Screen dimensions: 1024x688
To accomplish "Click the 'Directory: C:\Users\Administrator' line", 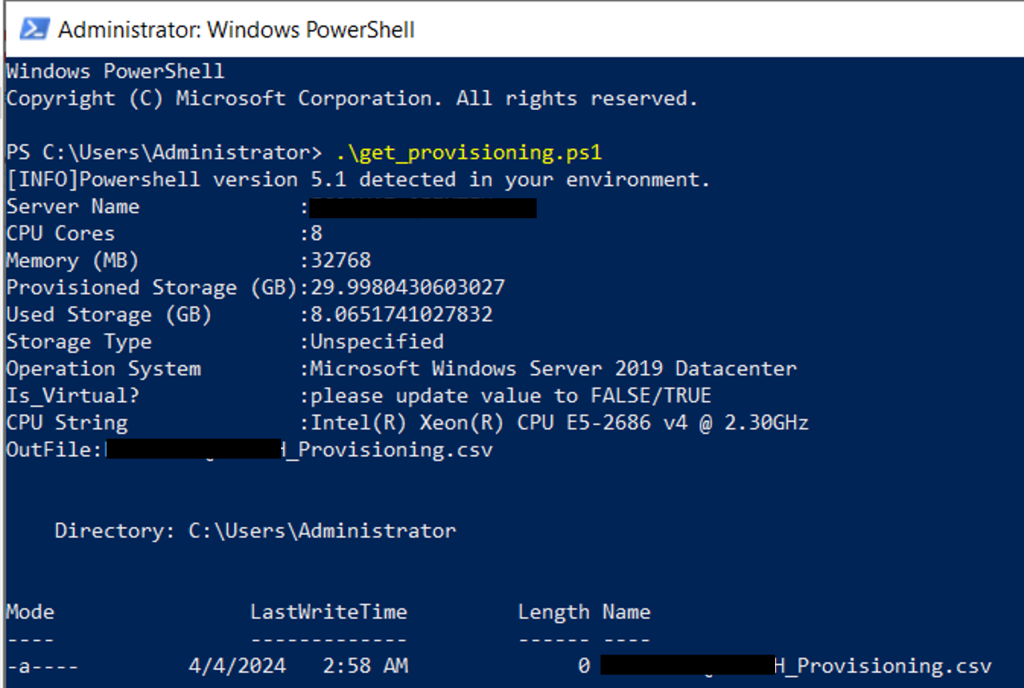I will [255, 531].
